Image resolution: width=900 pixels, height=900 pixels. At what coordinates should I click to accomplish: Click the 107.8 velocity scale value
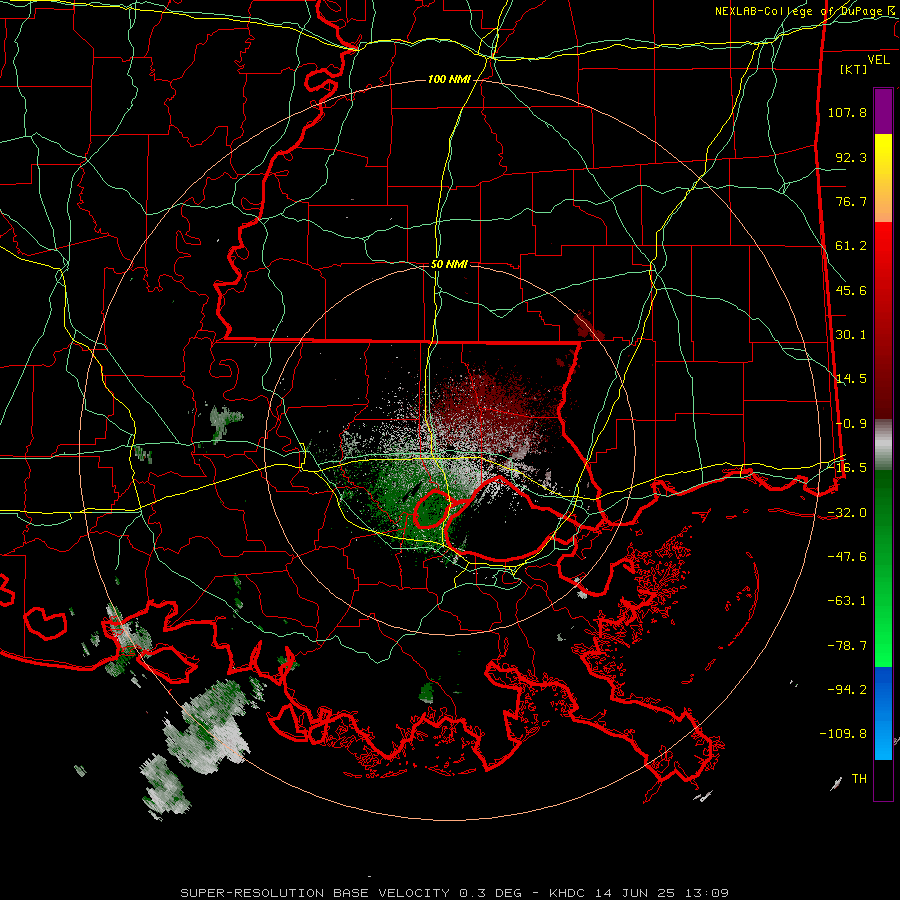pos(847,112)
